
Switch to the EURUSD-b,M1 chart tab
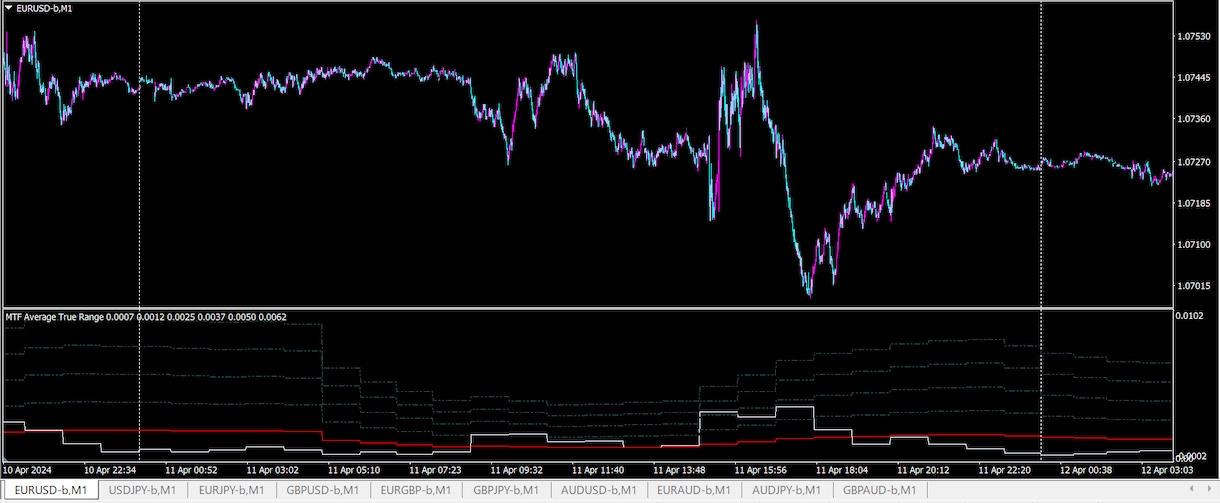point(50,490)
